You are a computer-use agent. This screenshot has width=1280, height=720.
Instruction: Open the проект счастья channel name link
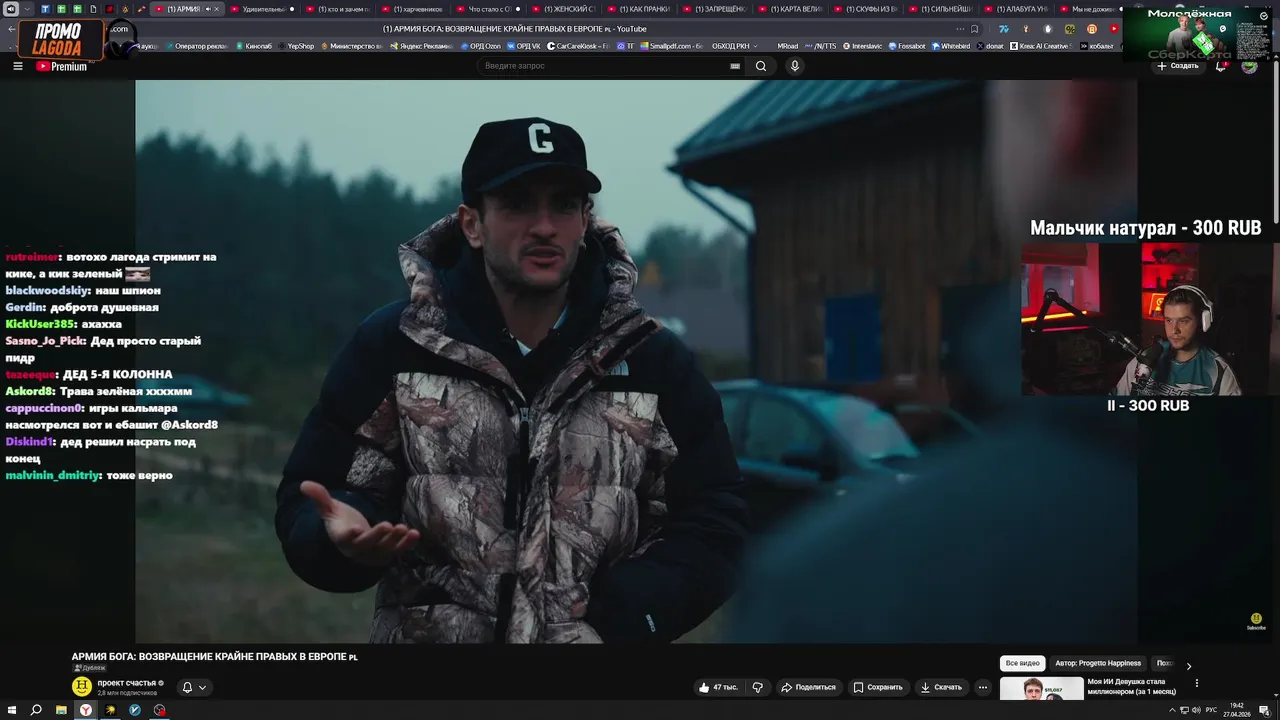(126, 682)
